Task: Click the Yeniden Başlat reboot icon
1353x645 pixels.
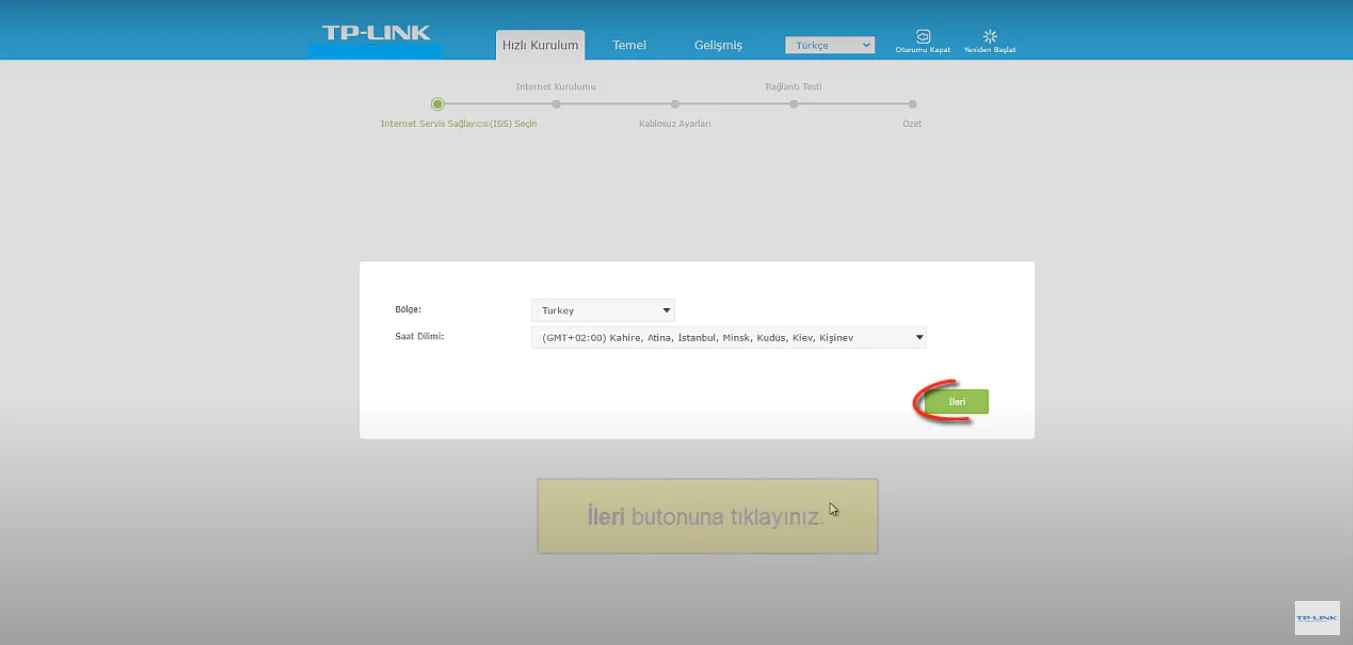Action: pos(990,36)
